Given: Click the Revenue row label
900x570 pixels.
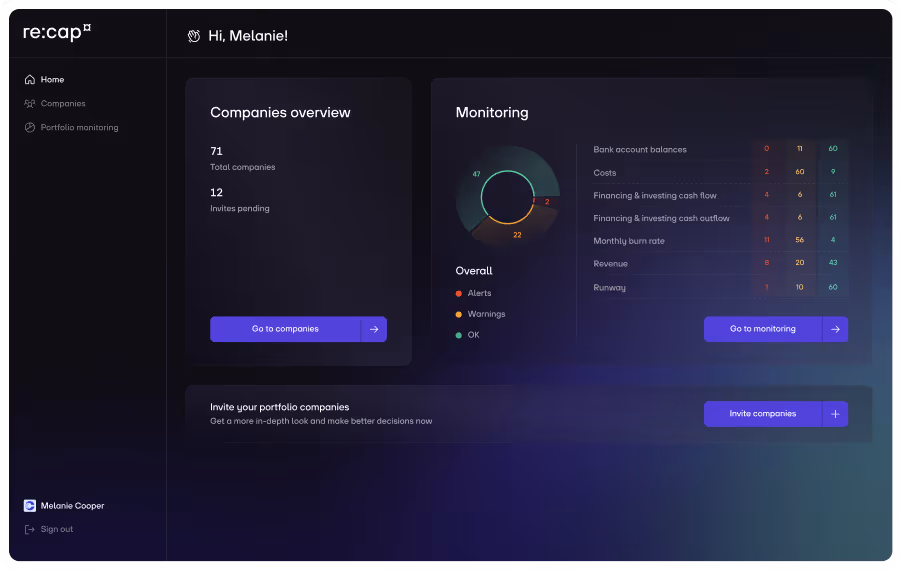Looking at the screenshot, I should (x=611, y=264).
